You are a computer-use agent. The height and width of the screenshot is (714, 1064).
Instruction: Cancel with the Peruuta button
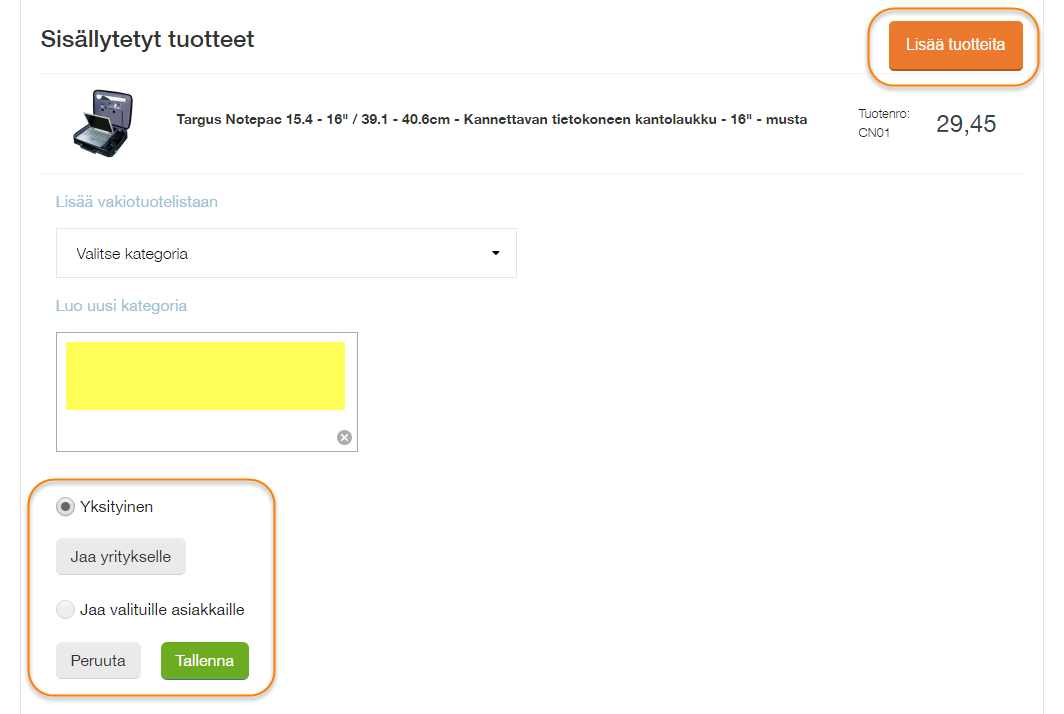coord(98,661)
